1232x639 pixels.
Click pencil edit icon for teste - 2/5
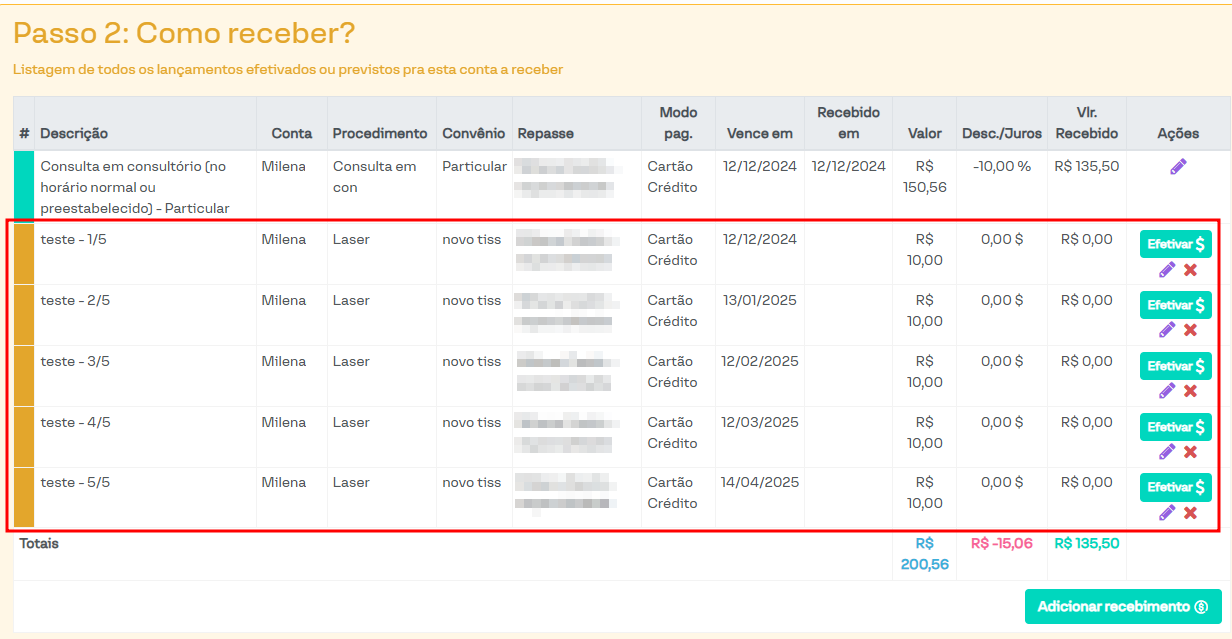point(1166,330)
